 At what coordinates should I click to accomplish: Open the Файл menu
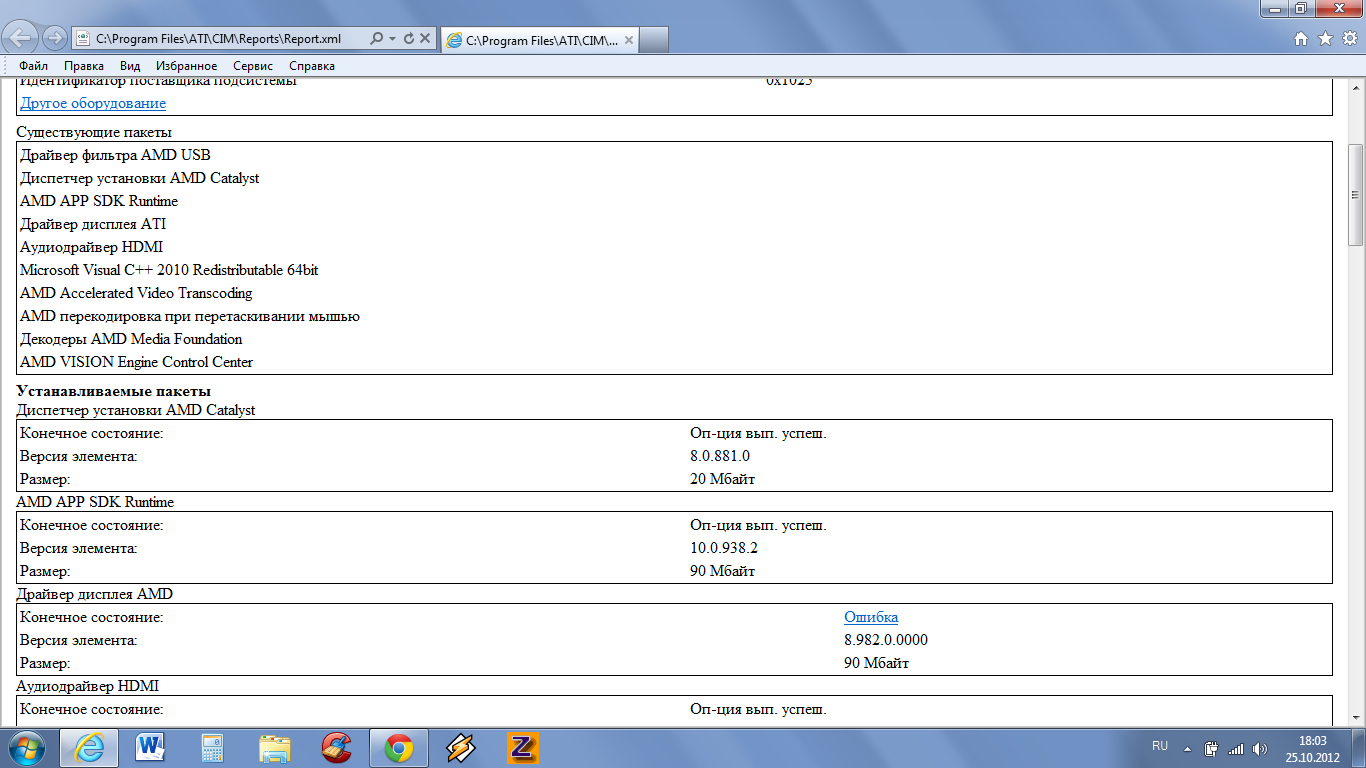(34, 66)
